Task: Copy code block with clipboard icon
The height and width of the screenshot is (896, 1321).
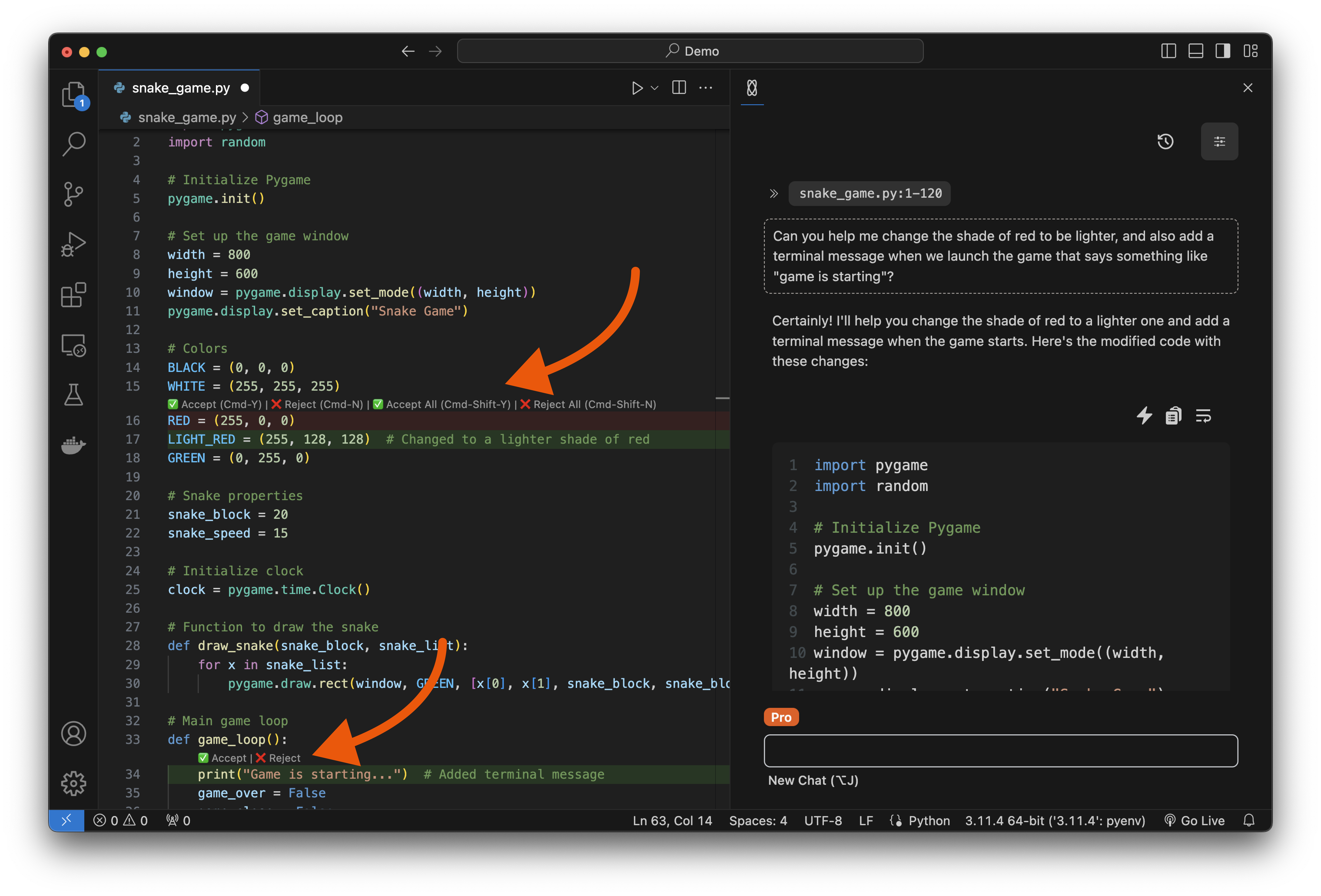Action: [x=1174, y=416]
